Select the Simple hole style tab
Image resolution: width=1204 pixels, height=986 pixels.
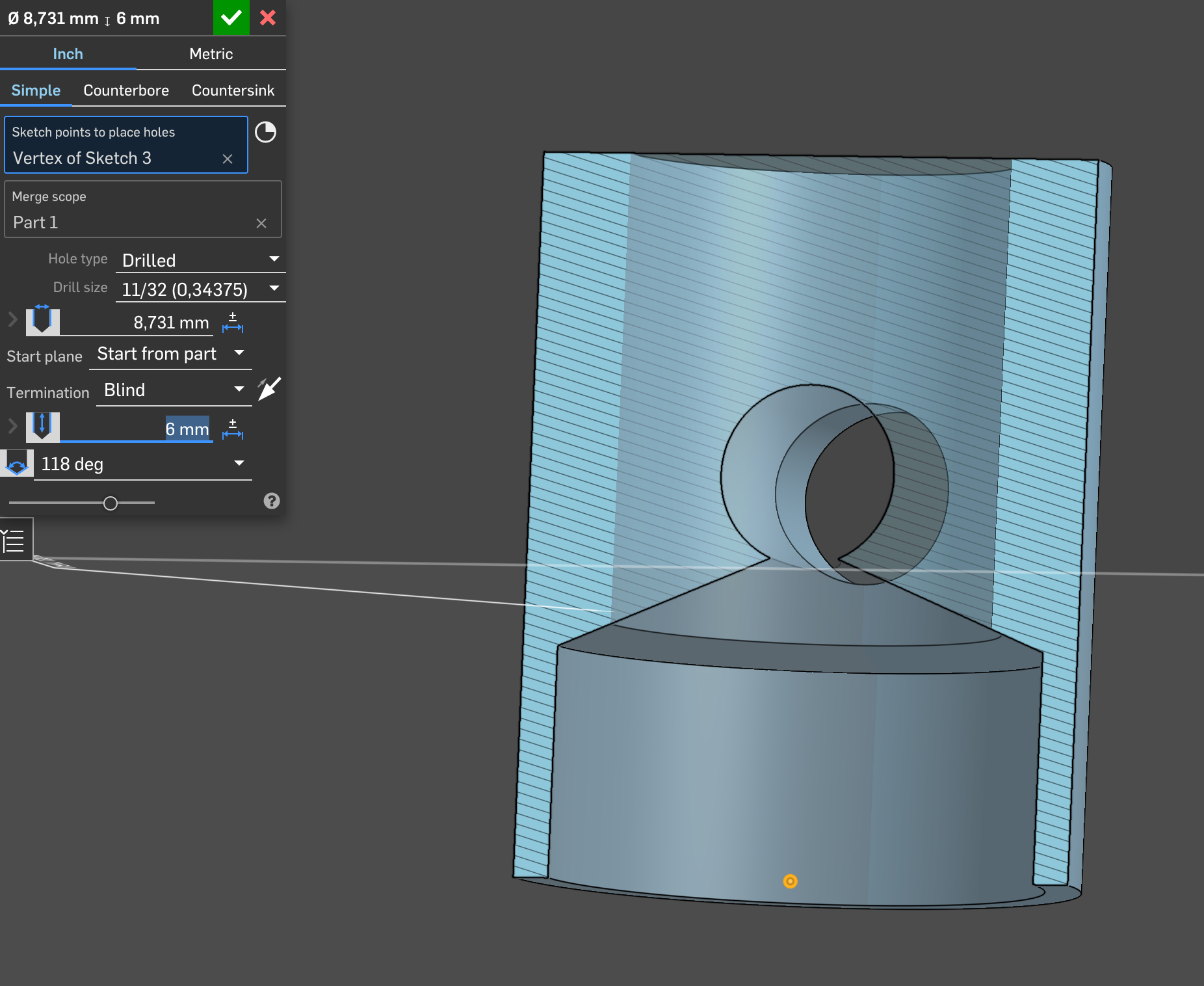36,90
